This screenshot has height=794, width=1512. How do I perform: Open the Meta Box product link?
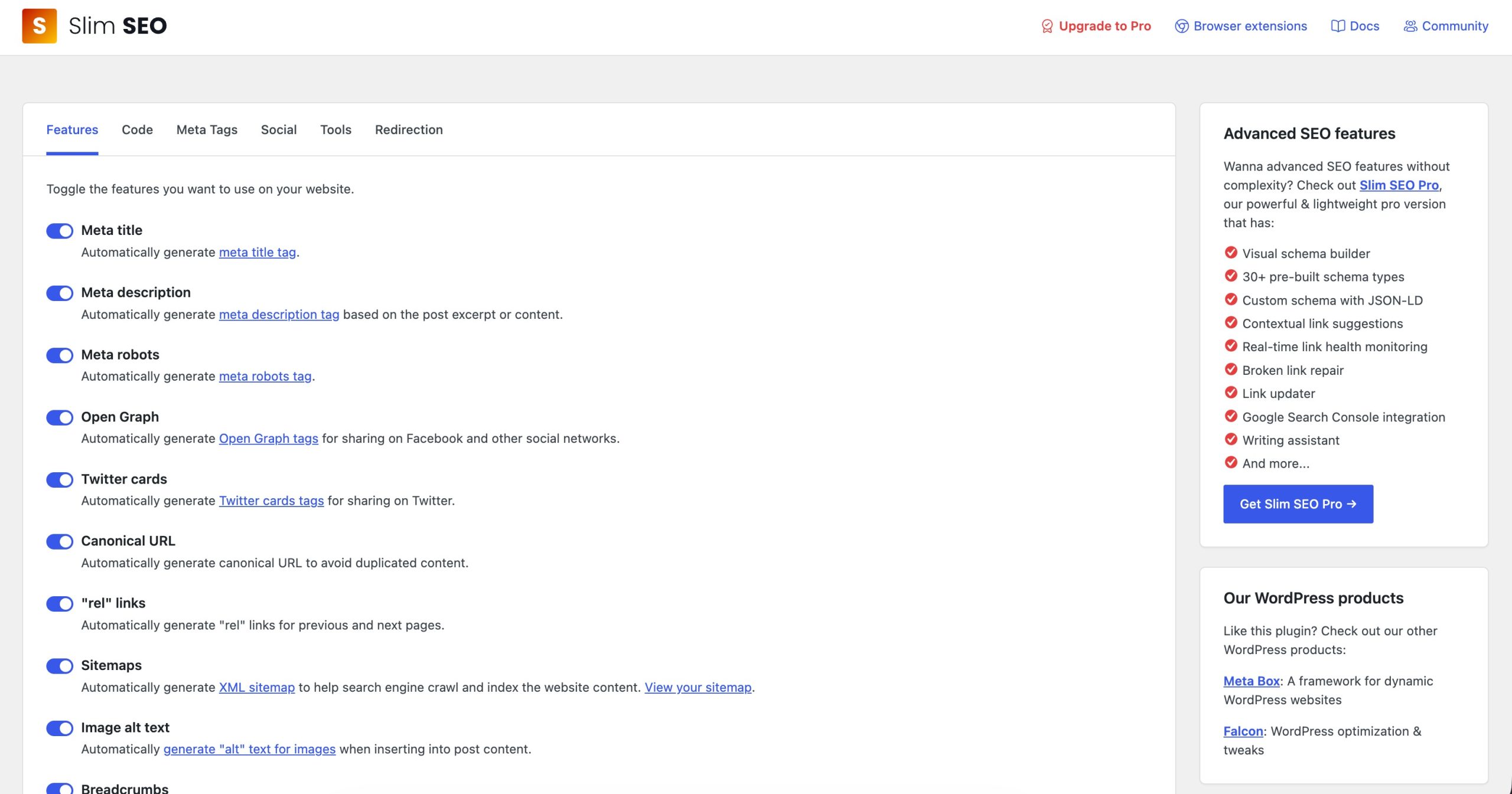[x=1252, y=681]
